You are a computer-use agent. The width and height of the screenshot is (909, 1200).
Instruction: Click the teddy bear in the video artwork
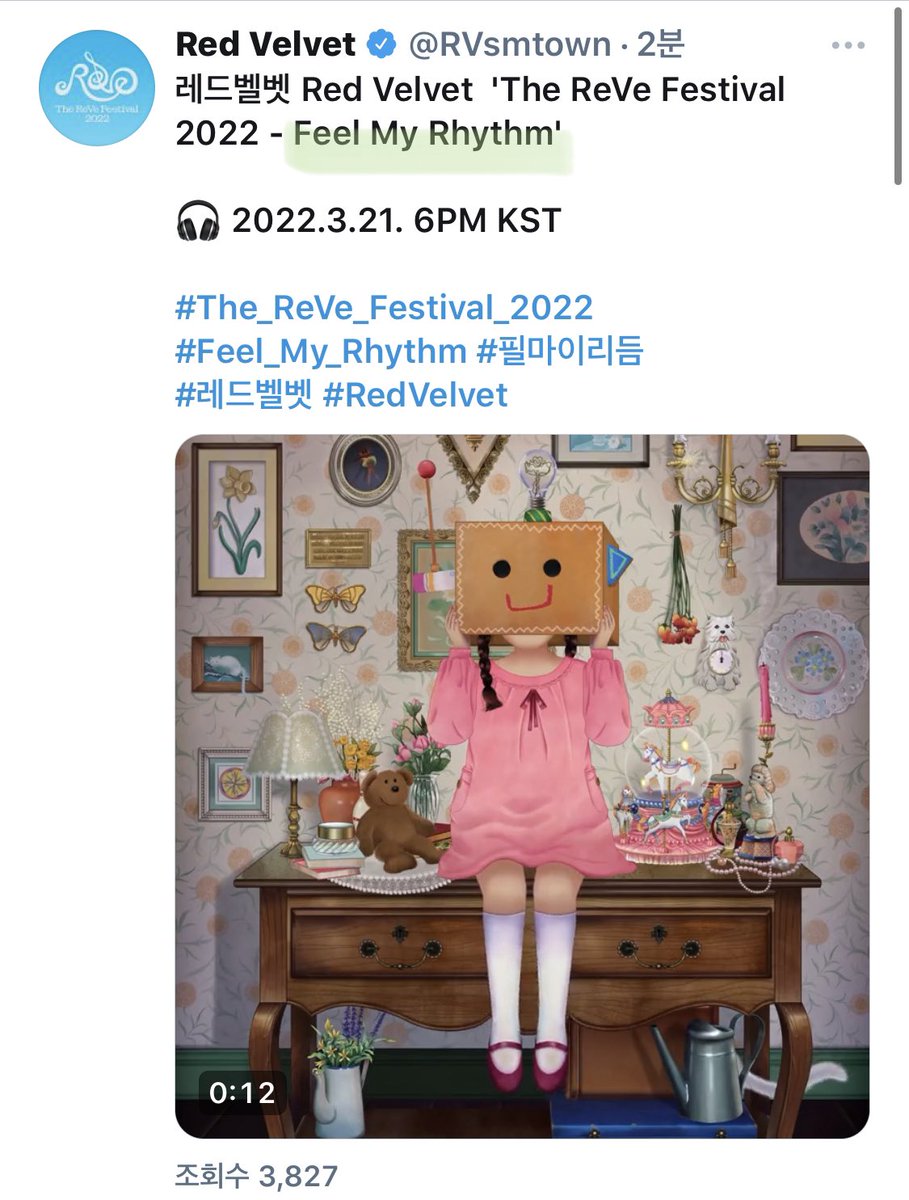click(x=395, y=818)
